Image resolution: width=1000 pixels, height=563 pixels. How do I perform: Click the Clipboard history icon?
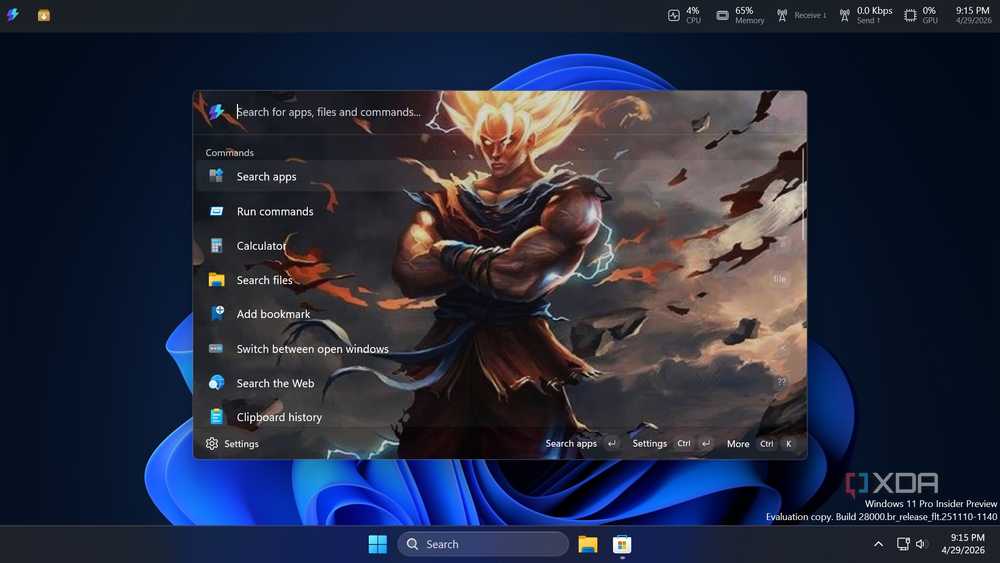point(216,416)
